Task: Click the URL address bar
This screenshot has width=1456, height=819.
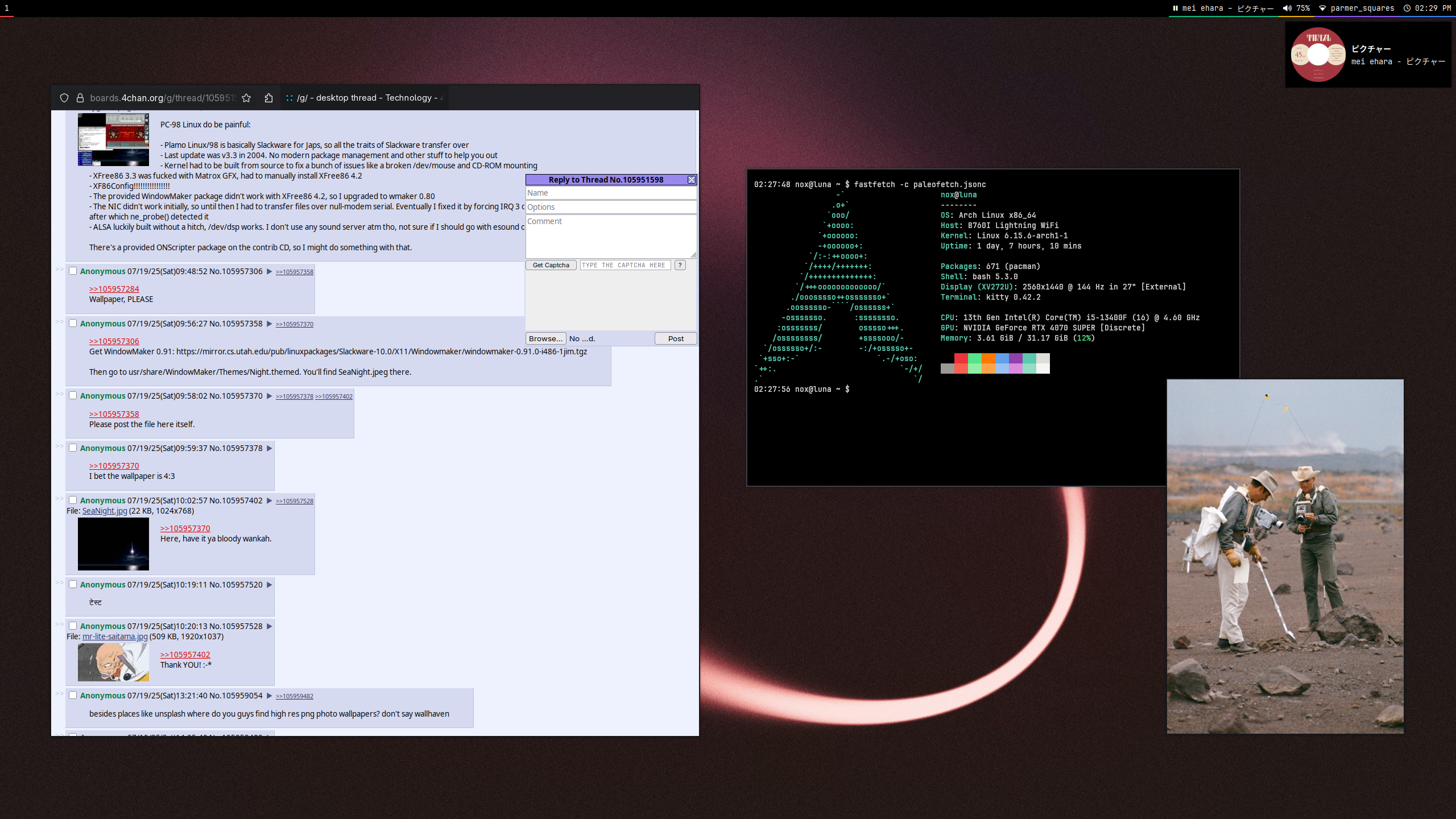Action: pyautogui.click(x=162, y=98)
